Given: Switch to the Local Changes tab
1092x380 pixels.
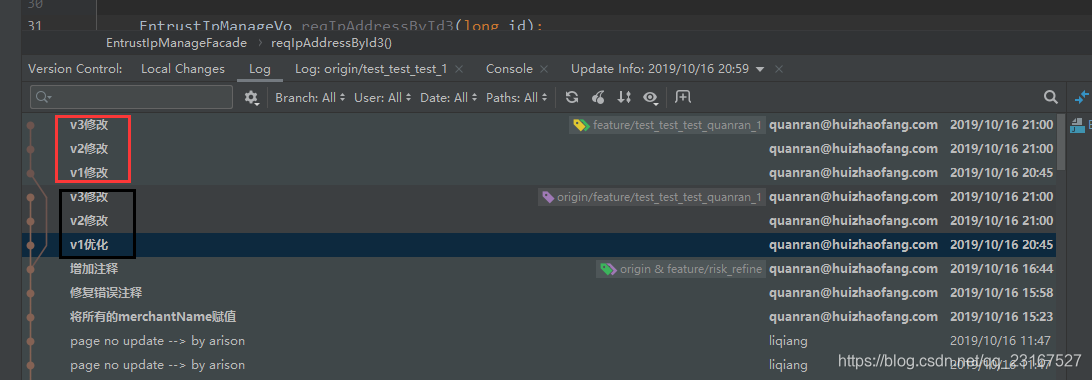Looking at the screenshot, I should pos(182,69).
